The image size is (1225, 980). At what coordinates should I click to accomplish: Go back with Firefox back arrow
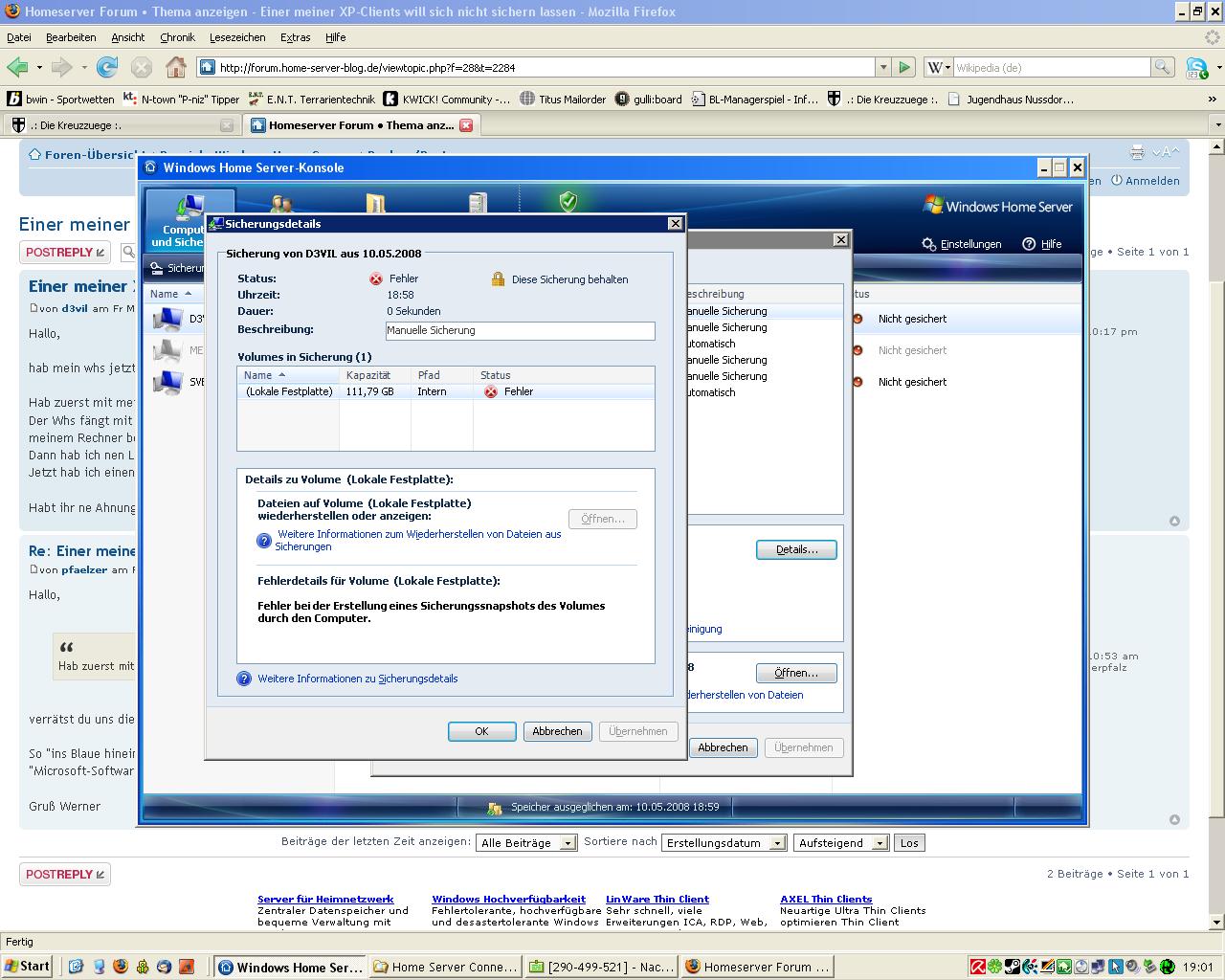coord(17,67)
